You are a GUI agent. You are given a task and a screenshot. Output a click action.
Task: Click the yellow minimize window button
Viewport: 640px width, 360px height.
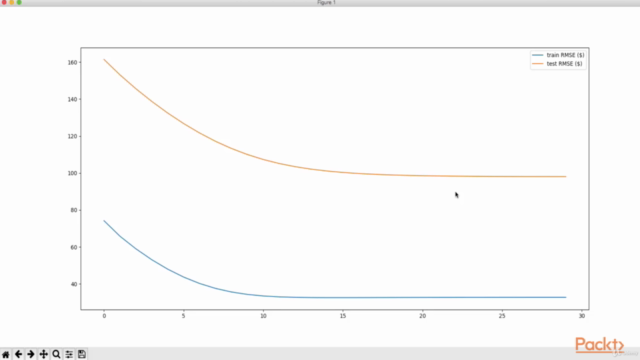click(x=11, y=2)
